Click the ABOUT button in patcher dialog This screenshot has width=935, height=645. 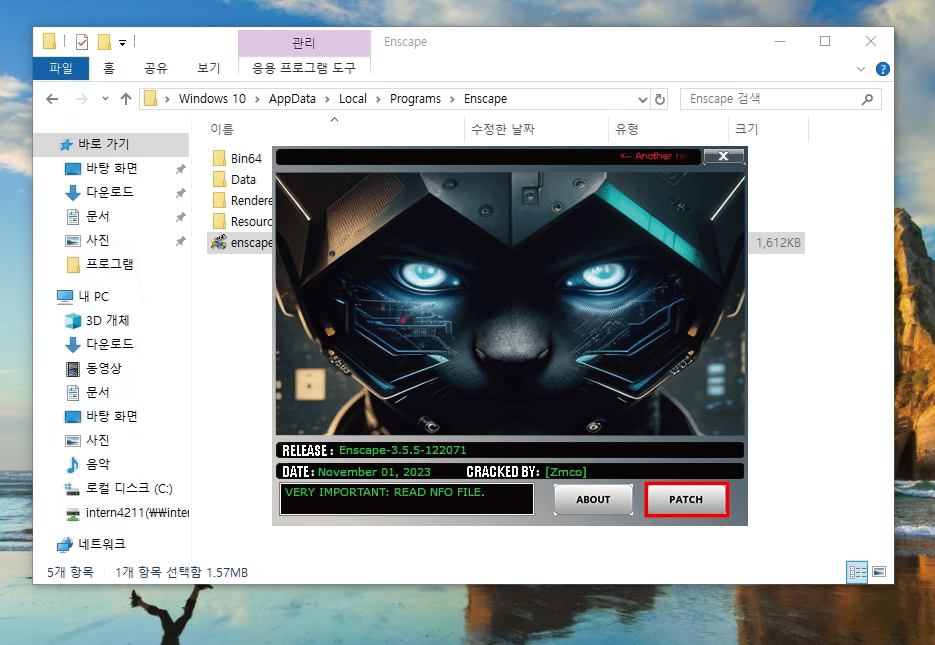coord(593,499)
